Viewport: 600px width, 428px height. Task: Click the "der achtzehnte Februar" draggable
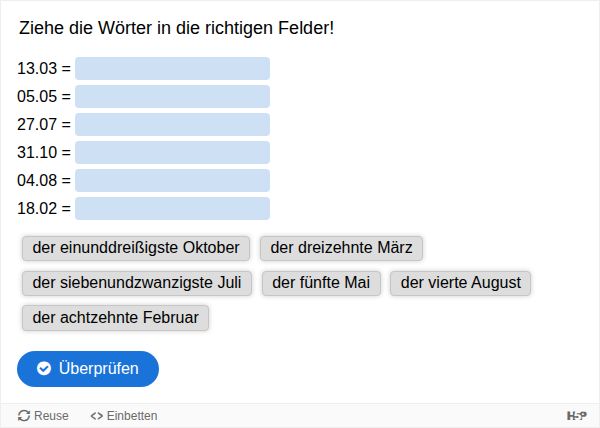pyautogui.click(x=115, y=318)
